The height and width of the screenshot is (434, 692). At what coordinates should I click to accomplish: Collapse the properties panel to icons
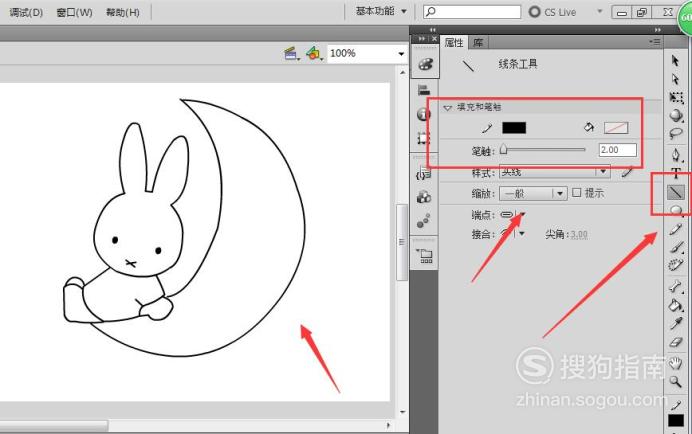tap(658, 30)
